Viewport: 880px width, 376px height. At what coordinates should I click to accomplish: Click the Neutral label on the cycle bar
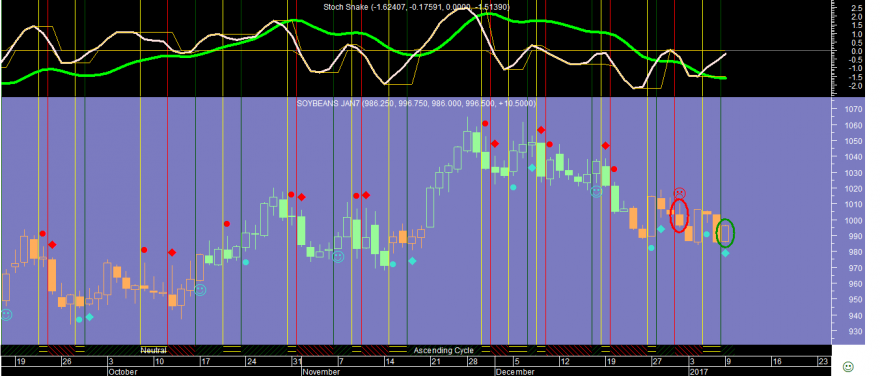click(x=153, y=350)
